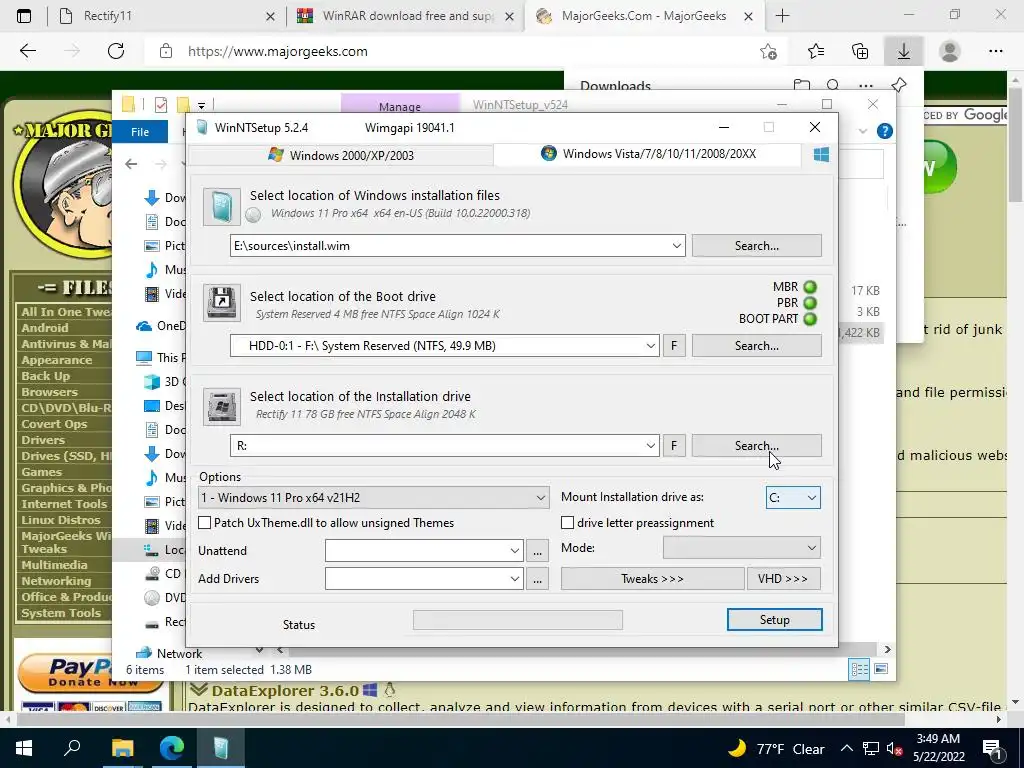This screenshot has width=1024, height=768.
Task: Enable drive letter preassignment checkbox
Action: click(568, 522)
